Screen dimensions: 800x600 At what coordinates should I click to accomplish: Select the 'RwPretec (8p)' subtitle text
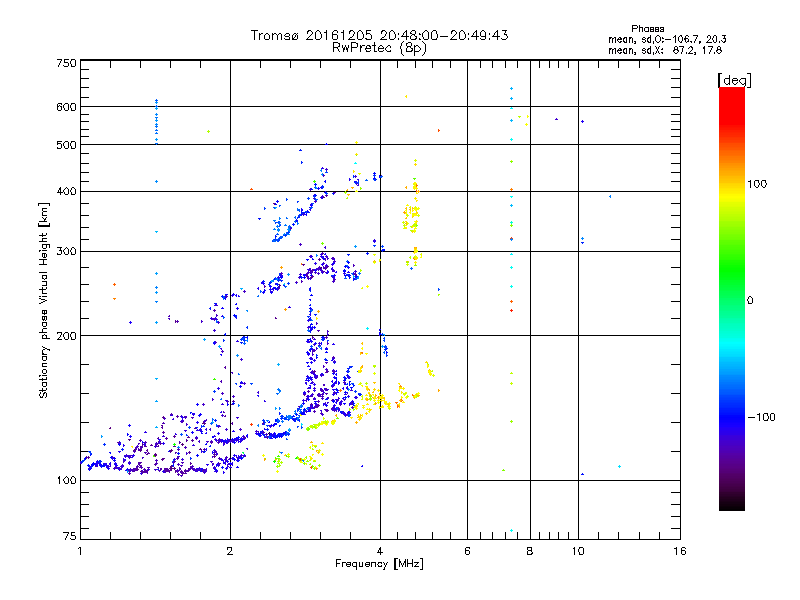379,48
